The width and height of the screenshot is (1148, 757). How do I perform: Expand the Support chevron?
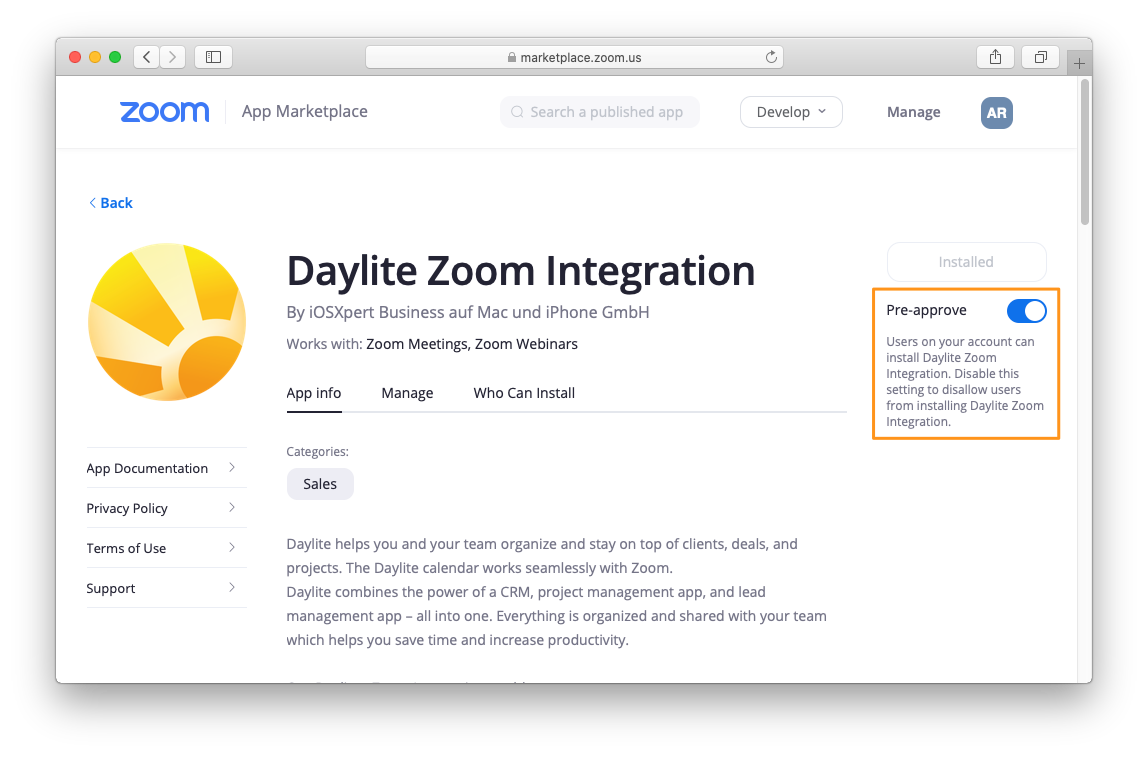click(231, 587)
